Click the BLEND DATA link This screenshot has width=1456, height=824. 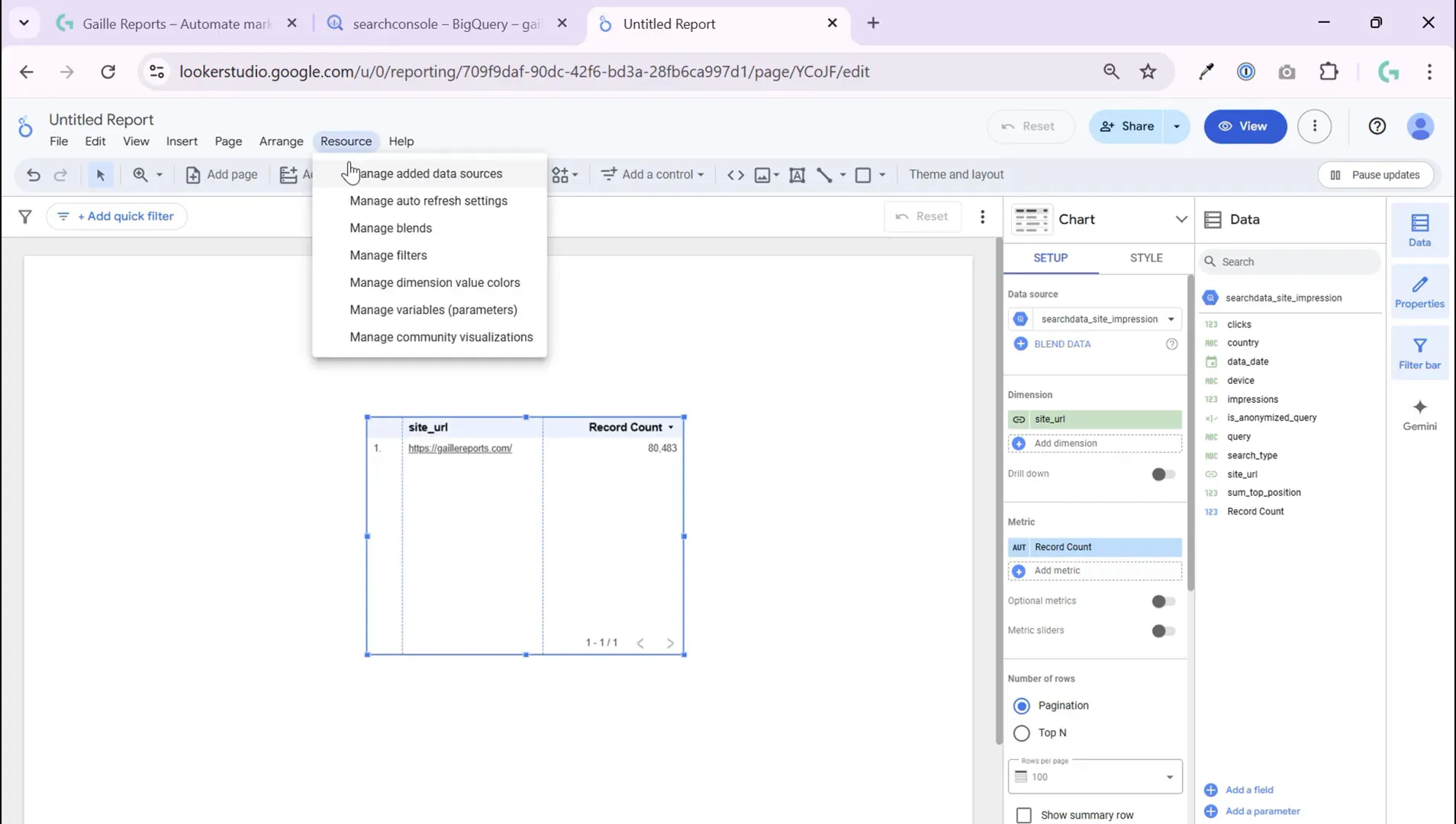click(x=1061, y=344)
